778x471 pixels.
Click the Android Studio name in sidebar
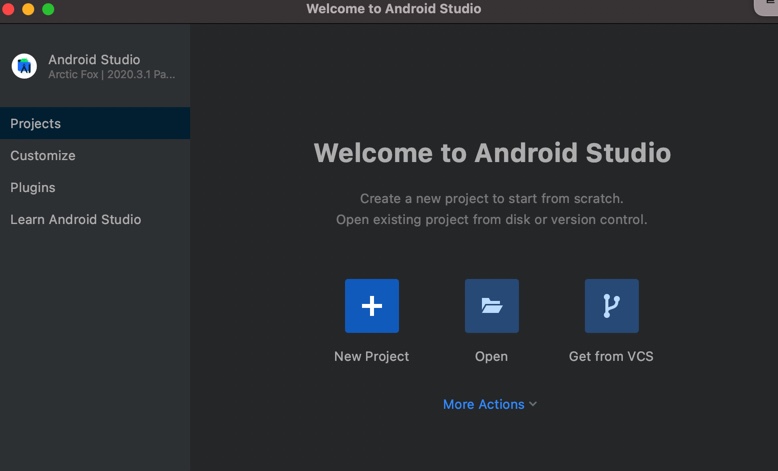(x=94, y=60)
